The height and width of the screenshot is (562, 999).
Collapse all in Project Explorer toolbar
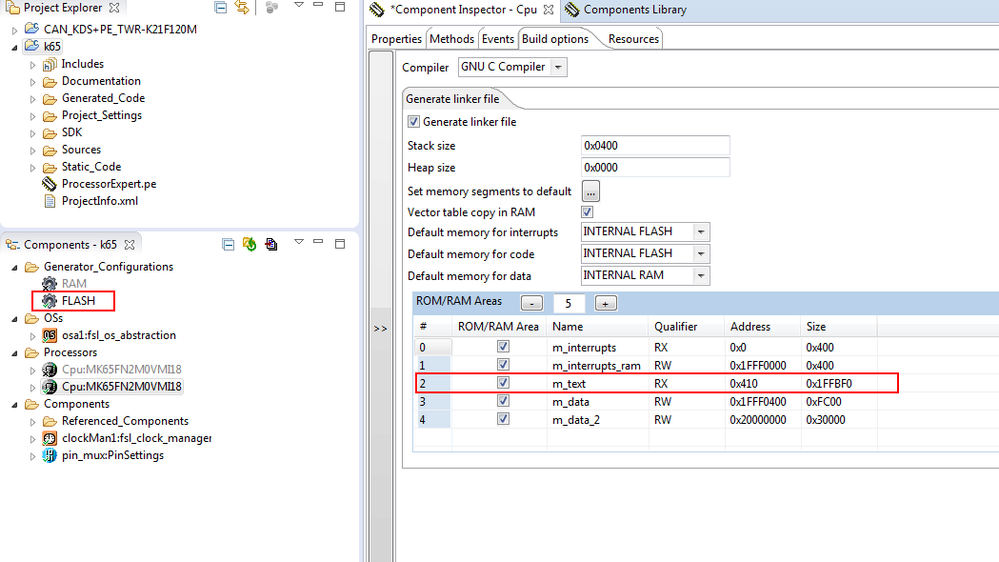(220, 8)
